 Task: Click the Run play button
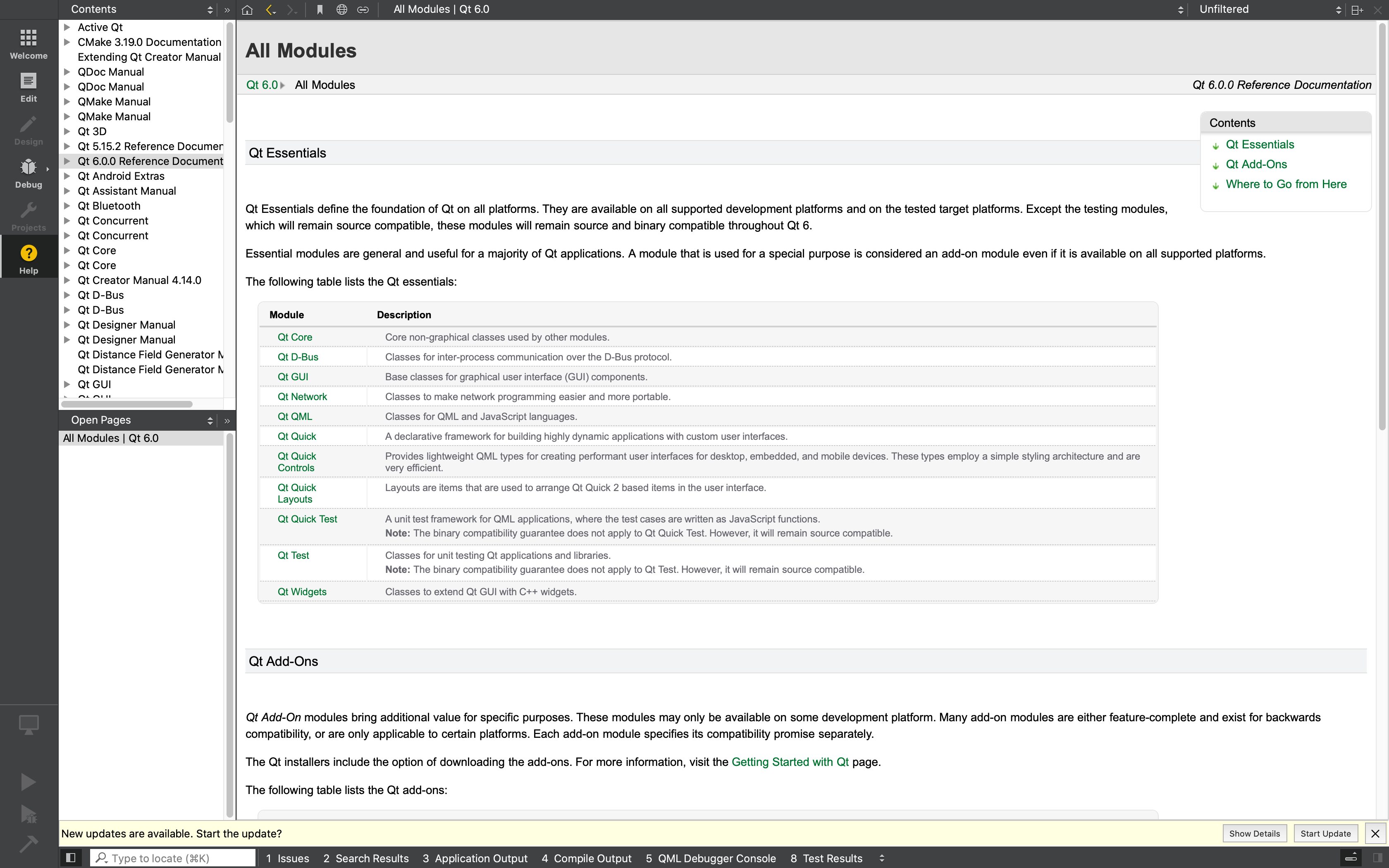point(28,782)
